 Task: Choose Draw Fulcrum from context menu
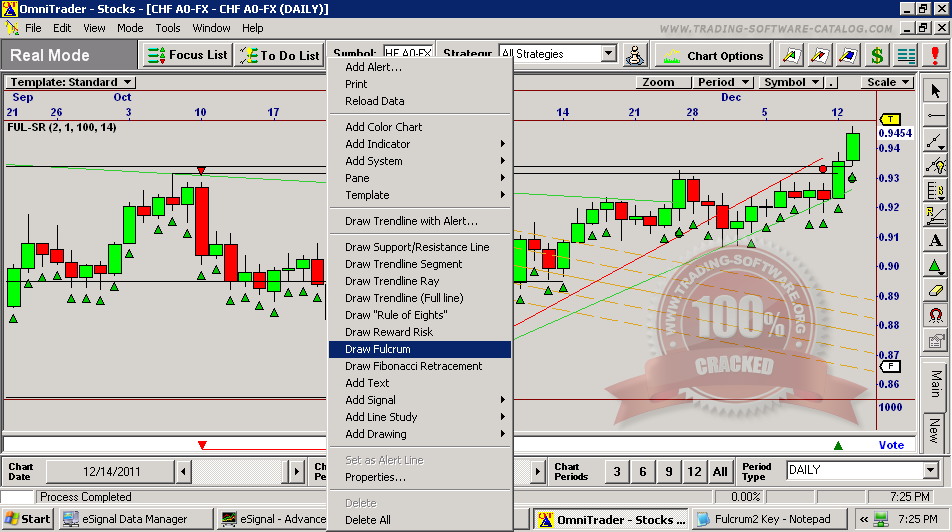click(419, 349)
